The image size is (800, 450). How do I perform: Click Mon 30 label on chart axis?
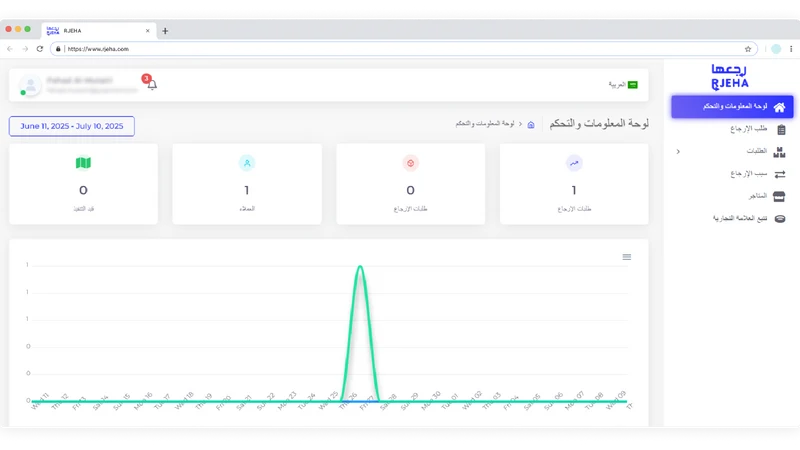(432, 402)
